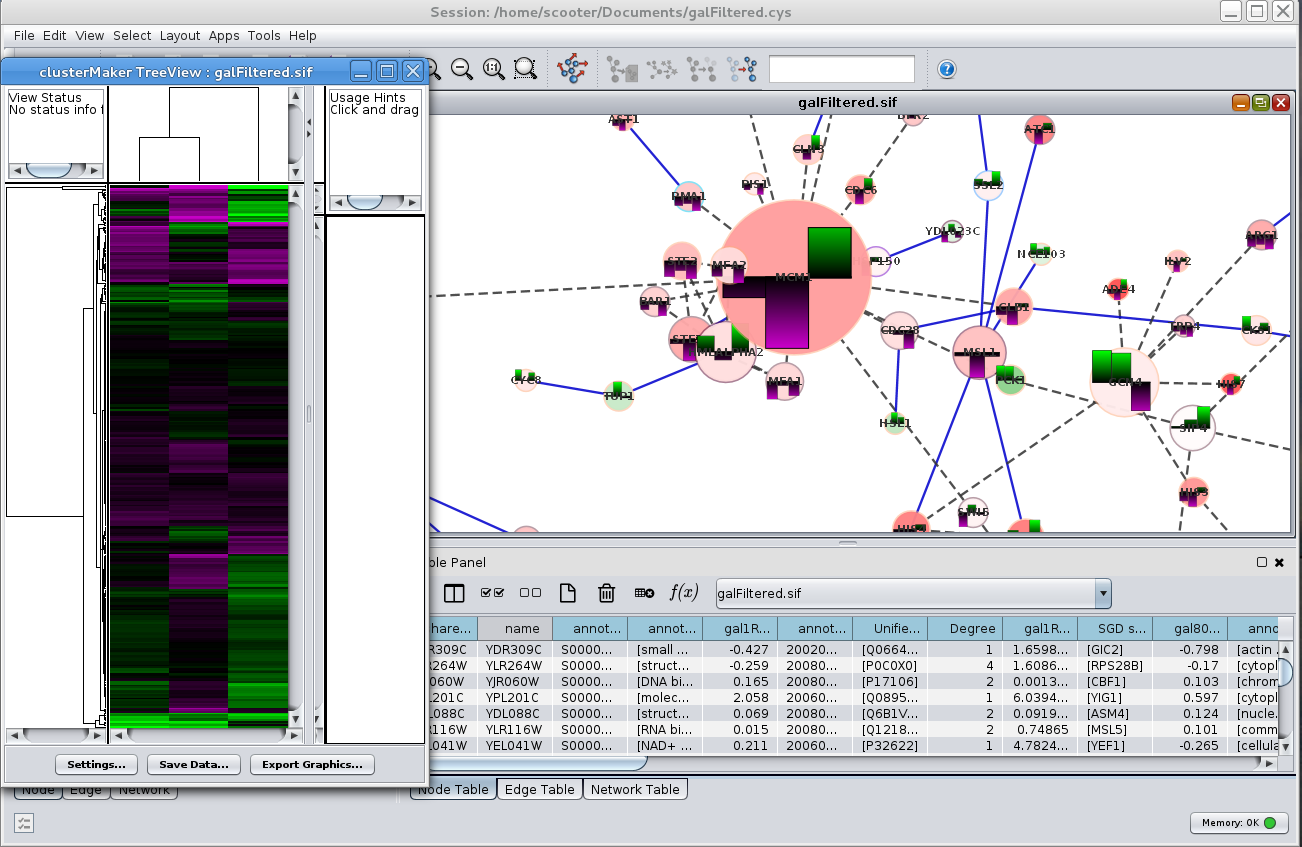Open the galFiltered.sif table selector dropdown
1302x847 pixels.
(1102, 593)
